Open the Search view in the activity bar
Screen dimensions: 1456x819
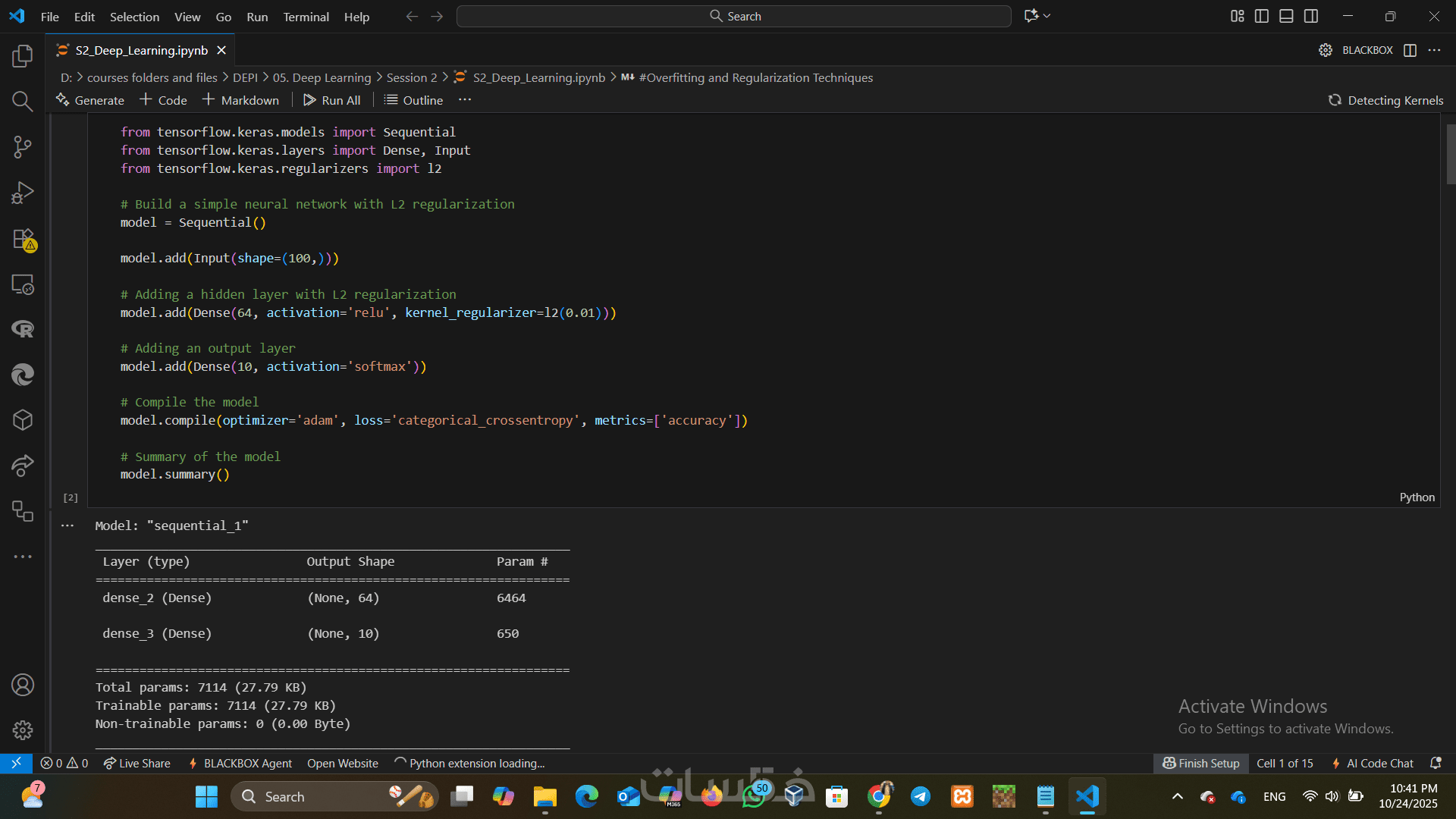[x=23, y=102]
